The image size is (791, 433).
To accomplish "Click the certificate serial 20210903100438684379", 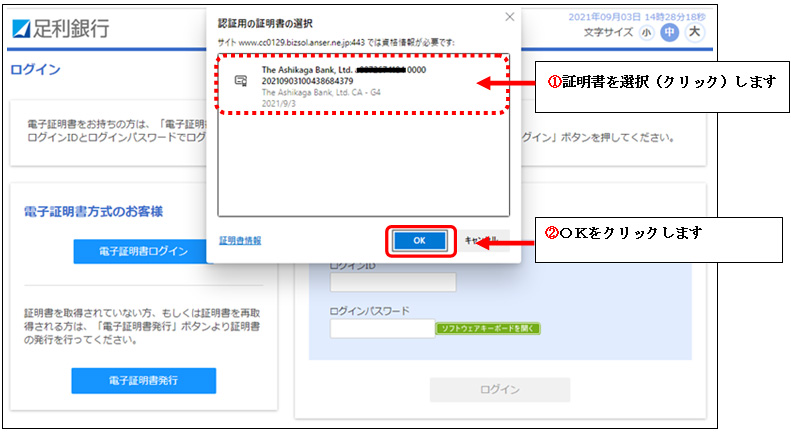I will (307, 81).
